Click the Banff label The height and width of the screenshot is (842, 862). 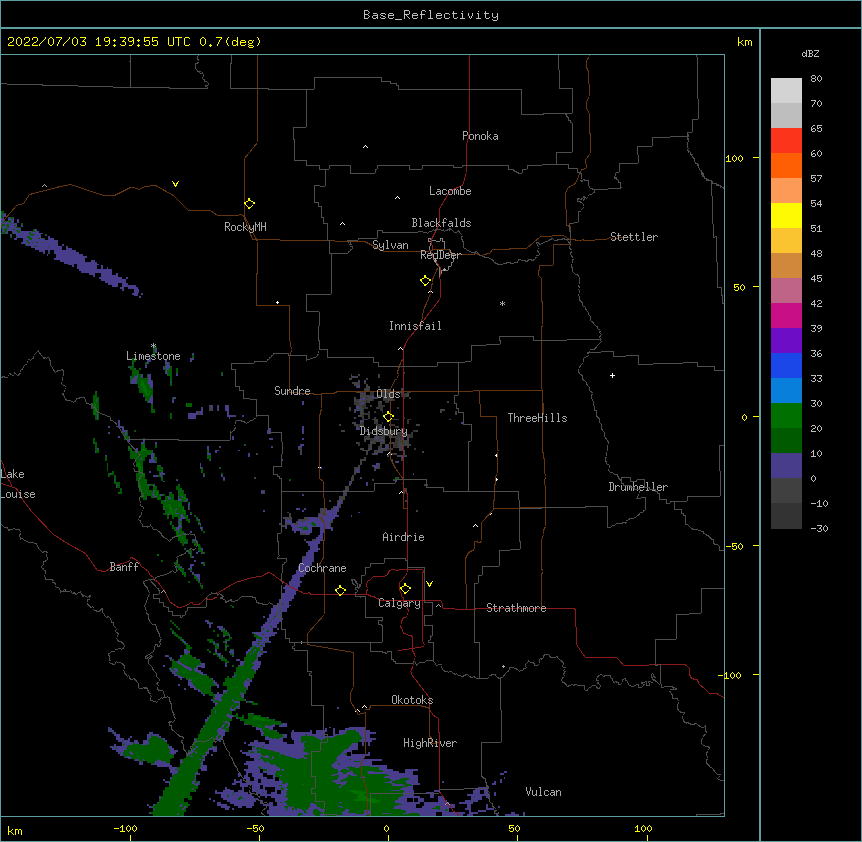[124, 567]
